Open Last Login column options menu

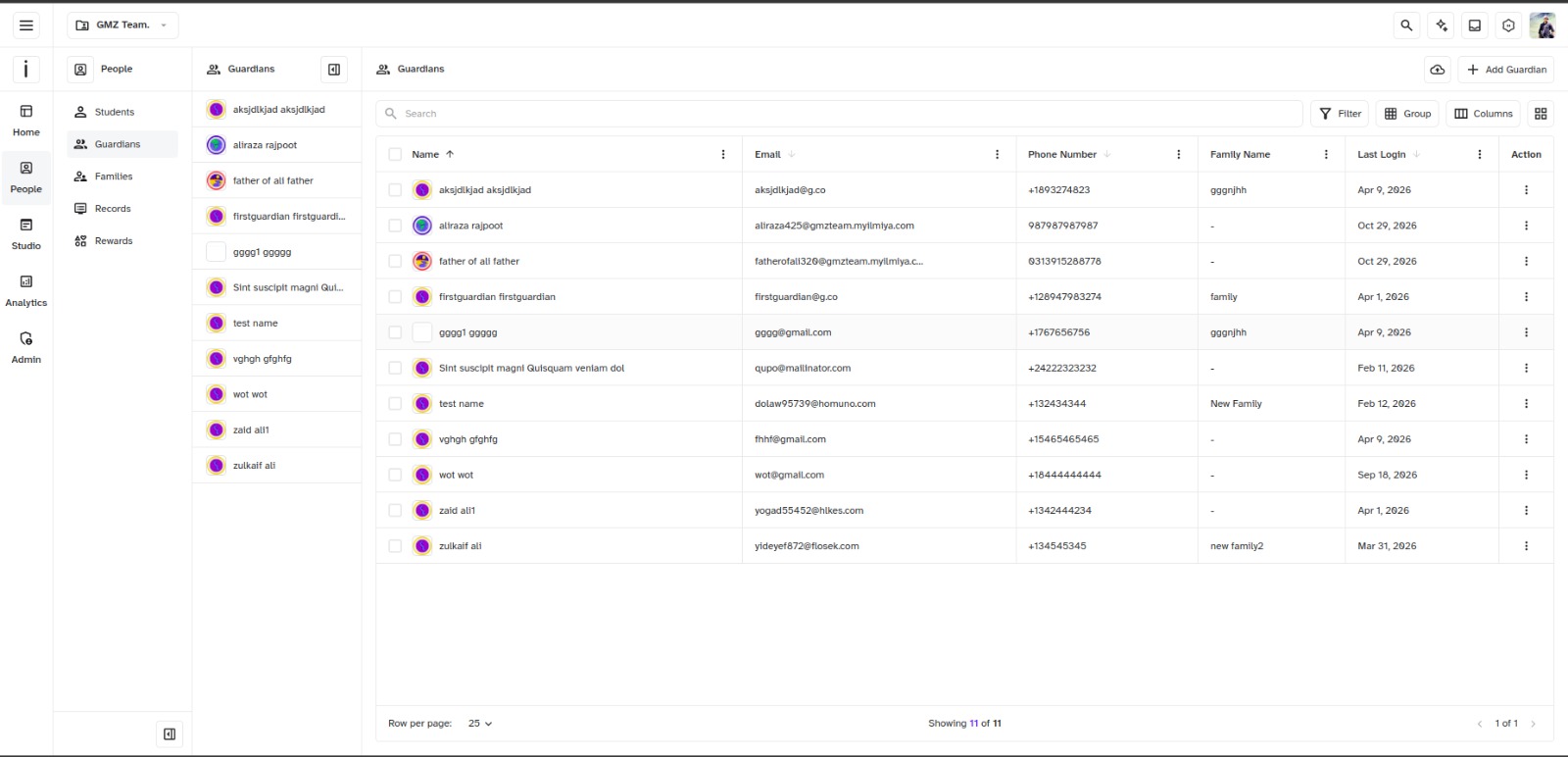(1480, 155)
